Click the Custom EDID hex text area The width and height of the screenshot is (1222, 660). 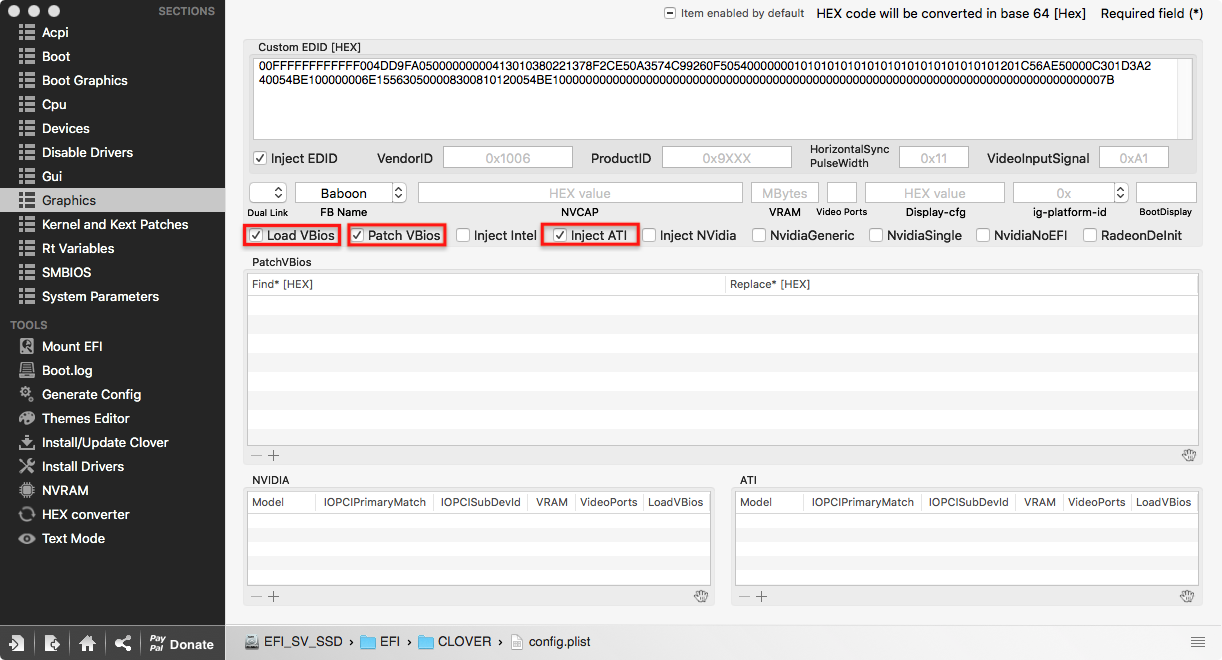tap(722, 97)
